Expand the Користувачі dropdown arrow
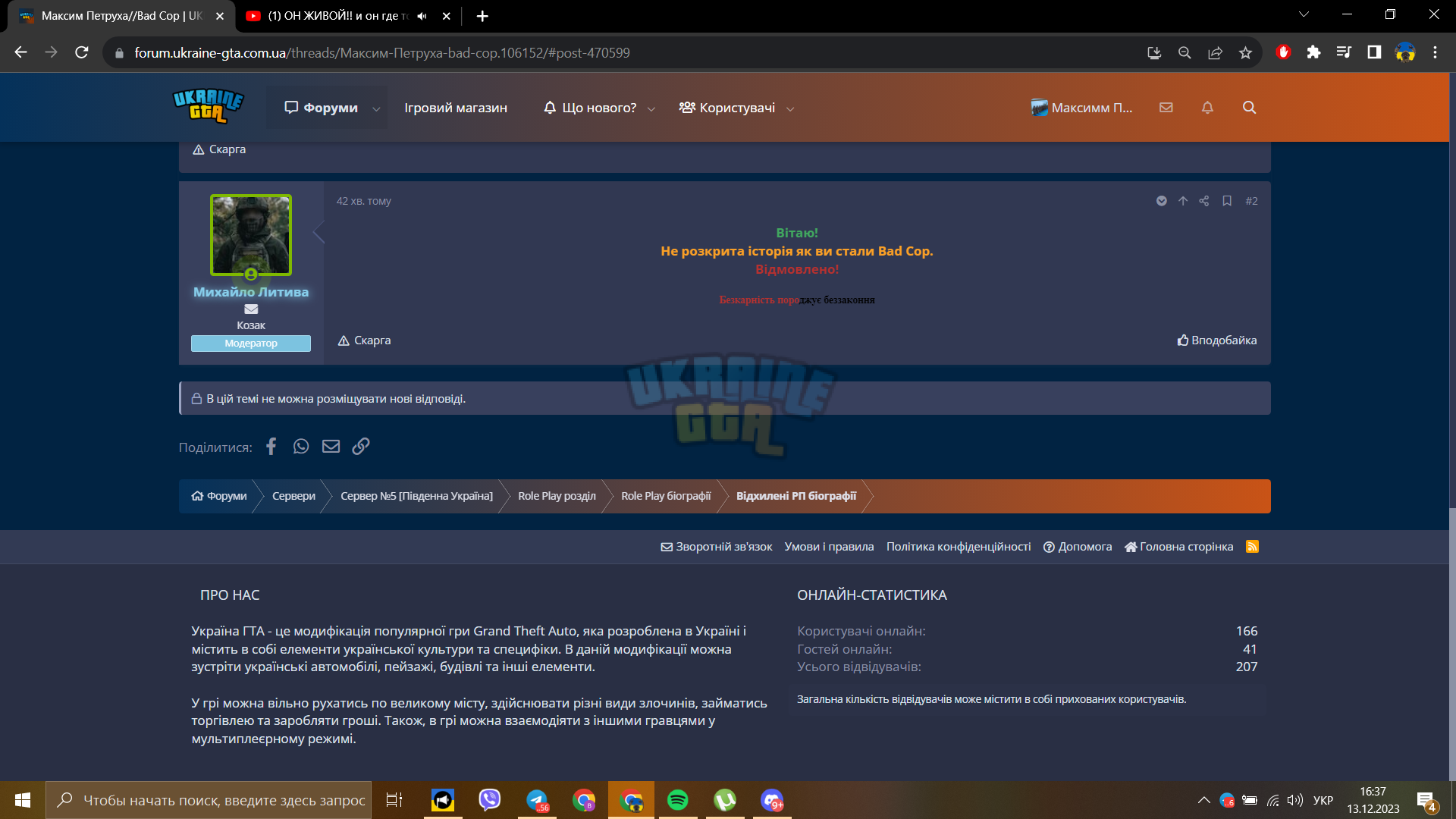 tap(790, 108)
